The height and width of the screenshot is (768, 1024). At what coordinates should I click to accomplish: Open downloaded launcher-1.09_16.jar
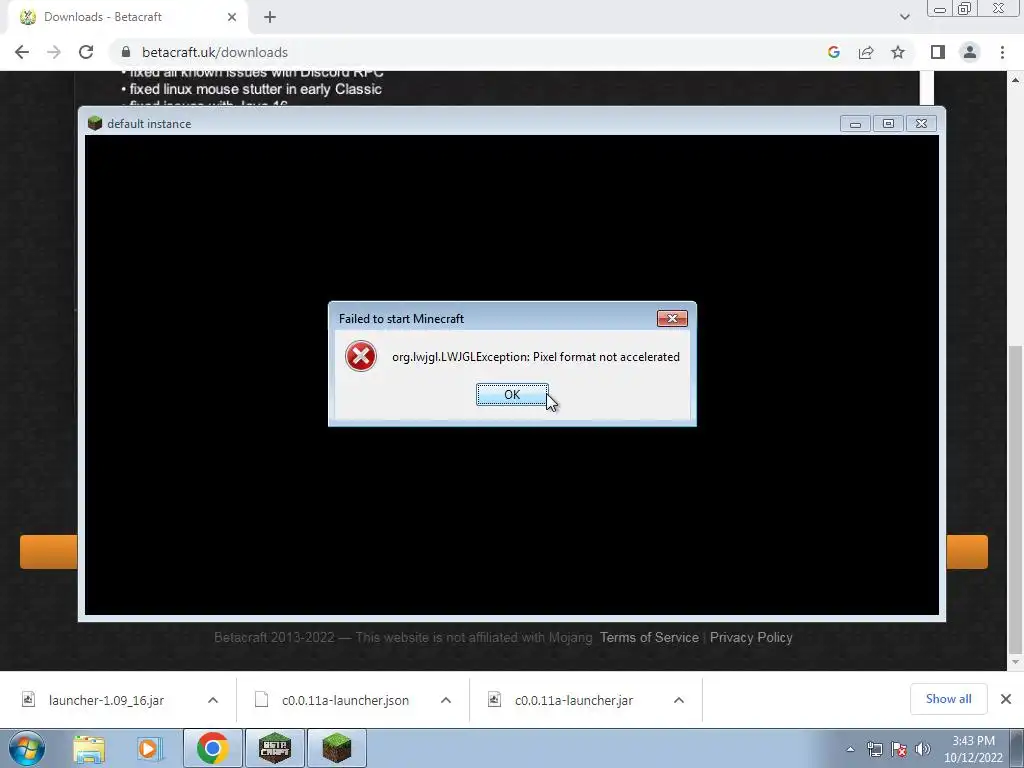pyautogui.click(x=106, y=700)
